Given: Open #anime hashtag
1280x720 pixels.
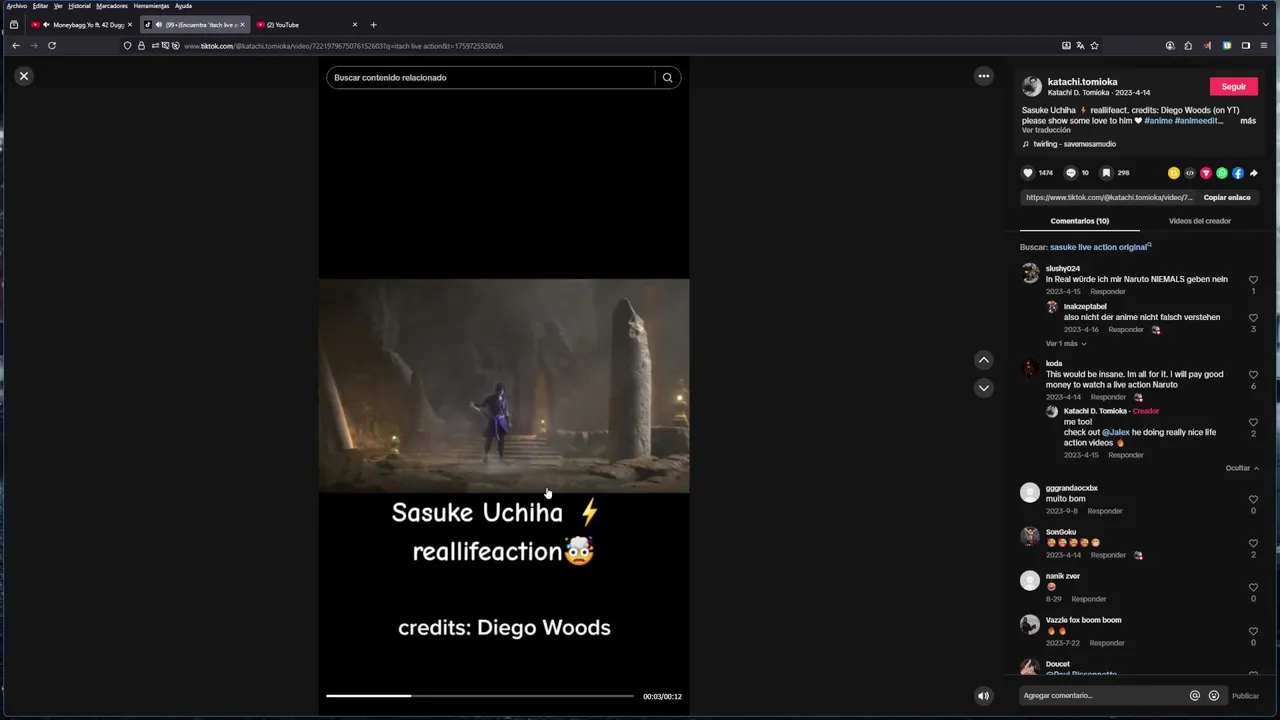Looking at the screenshot, I should click(x=1158, y=121).
